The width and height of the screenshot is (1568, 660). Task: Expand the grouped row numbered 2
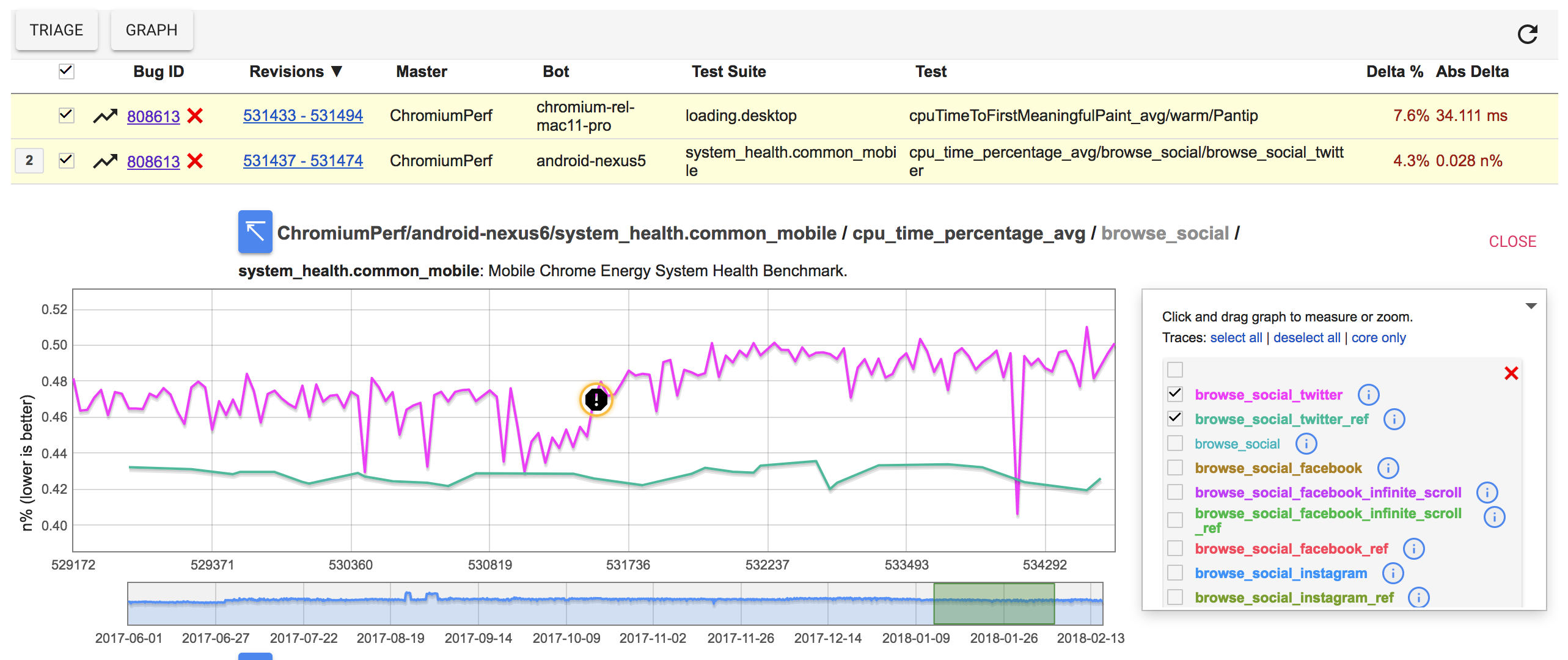(x=29, y=161)
